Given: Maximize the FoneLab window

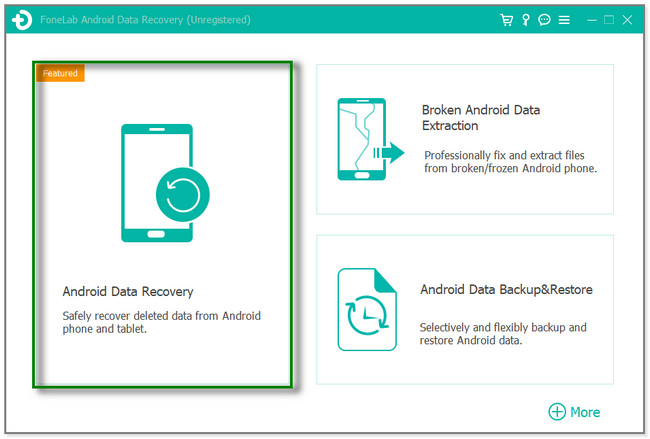Looking at the screenshot, I should (609, 19).
